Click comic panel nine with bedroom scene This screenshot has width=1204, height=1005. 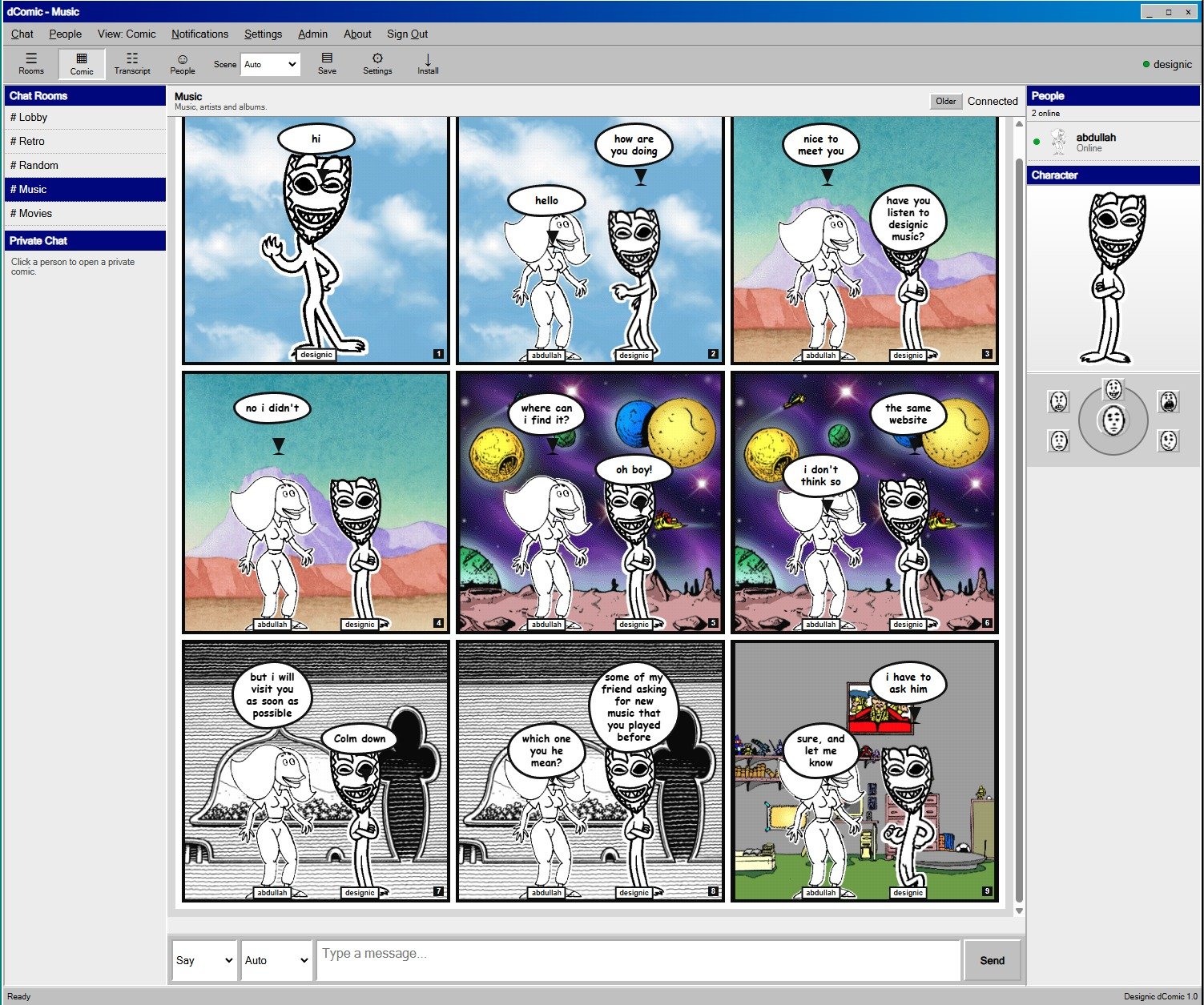(x=864, y=771)
